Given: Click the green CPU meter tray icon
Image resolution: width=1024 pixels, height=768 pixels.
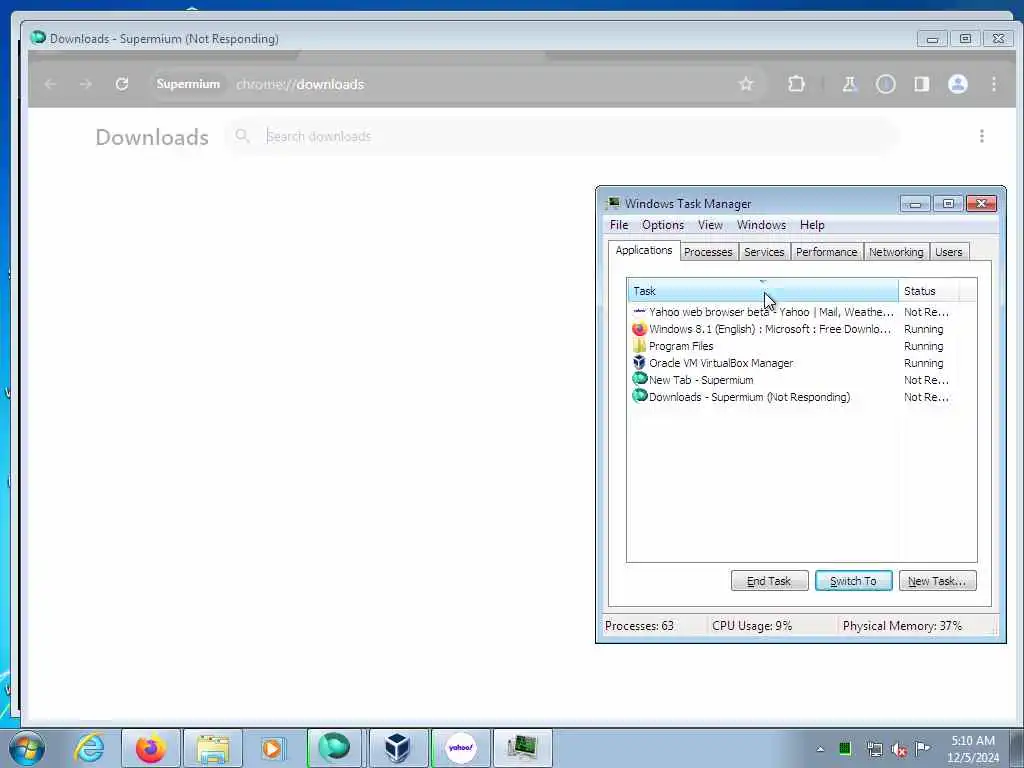Looking at the screenshot, I should pos(845,748).
